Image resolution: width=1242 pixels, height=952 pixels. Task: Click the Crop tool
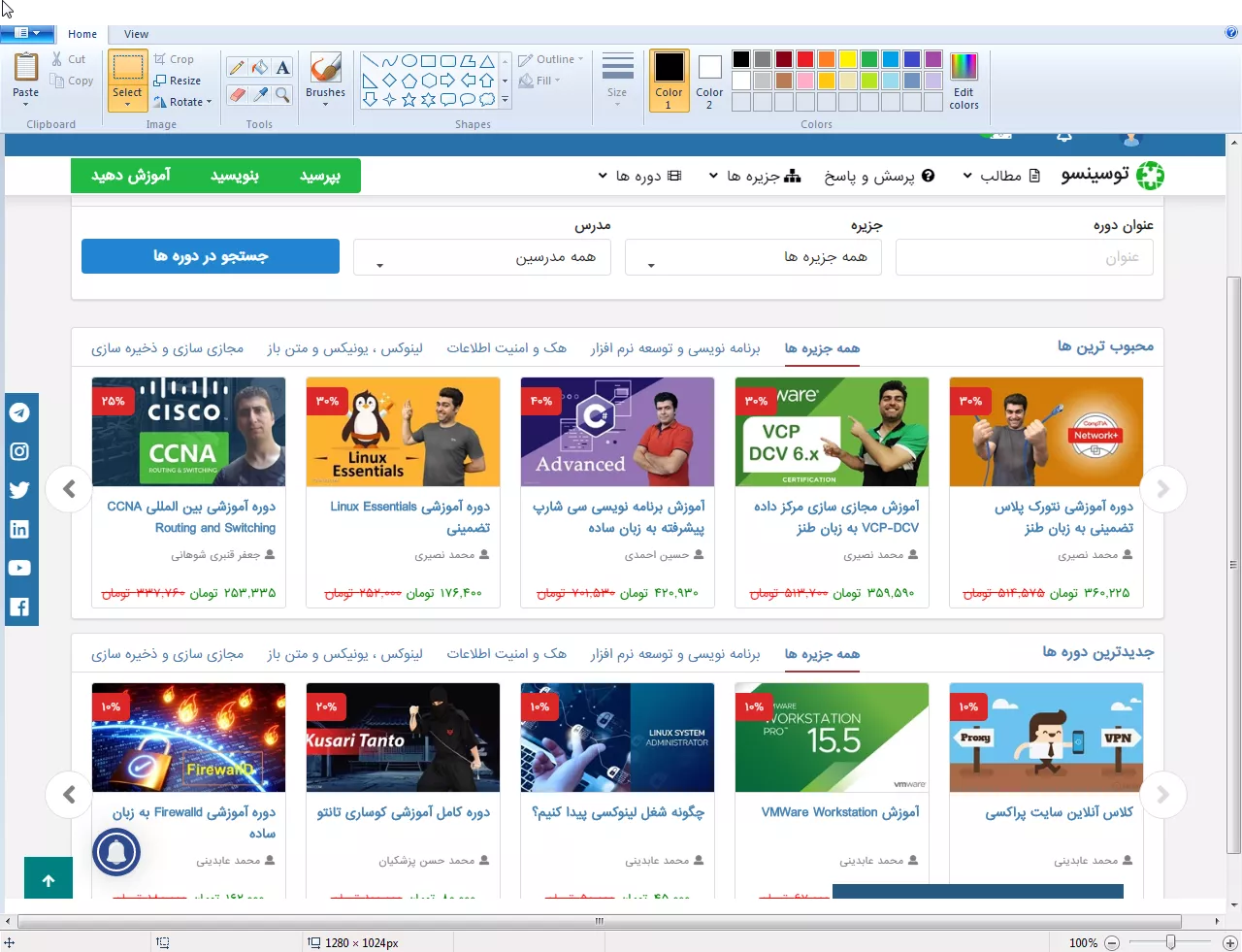pyautogui.click(x=174, y=59)
